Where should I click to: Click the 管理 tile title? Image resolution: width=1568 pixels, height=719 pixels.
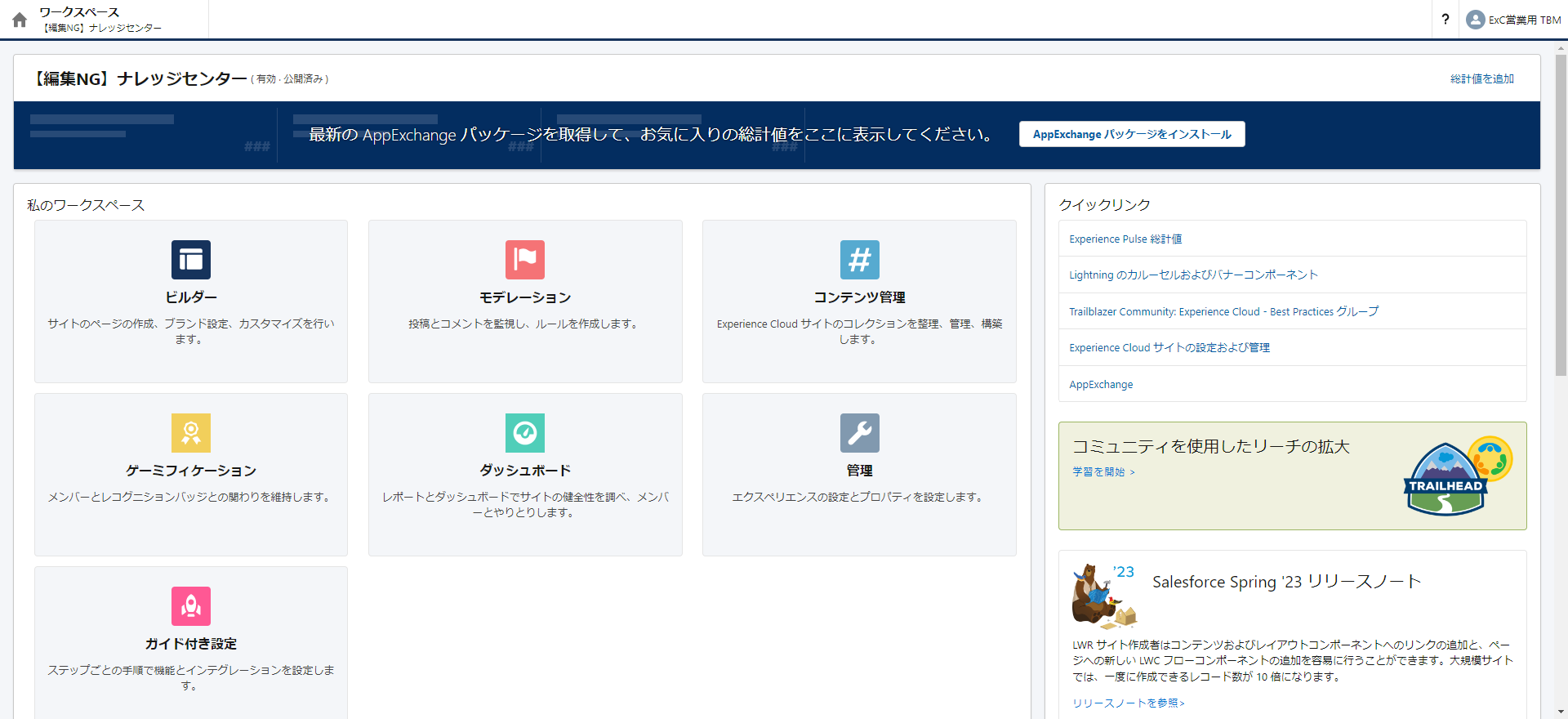pos(860,471)
